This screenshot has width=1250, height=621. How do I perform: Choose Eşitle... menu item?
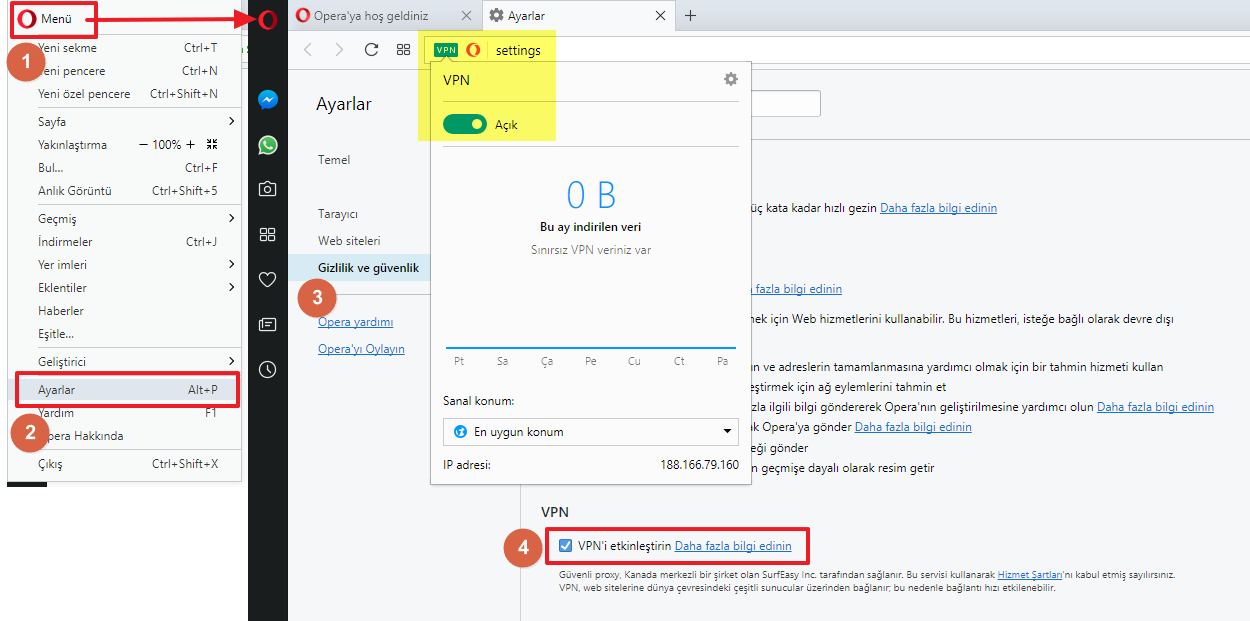(125, 334)
